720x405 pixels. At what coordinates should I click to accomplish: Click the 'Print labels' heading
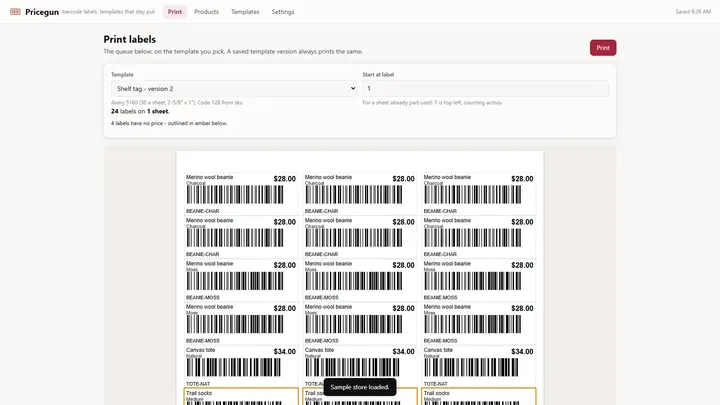[129, 39]
